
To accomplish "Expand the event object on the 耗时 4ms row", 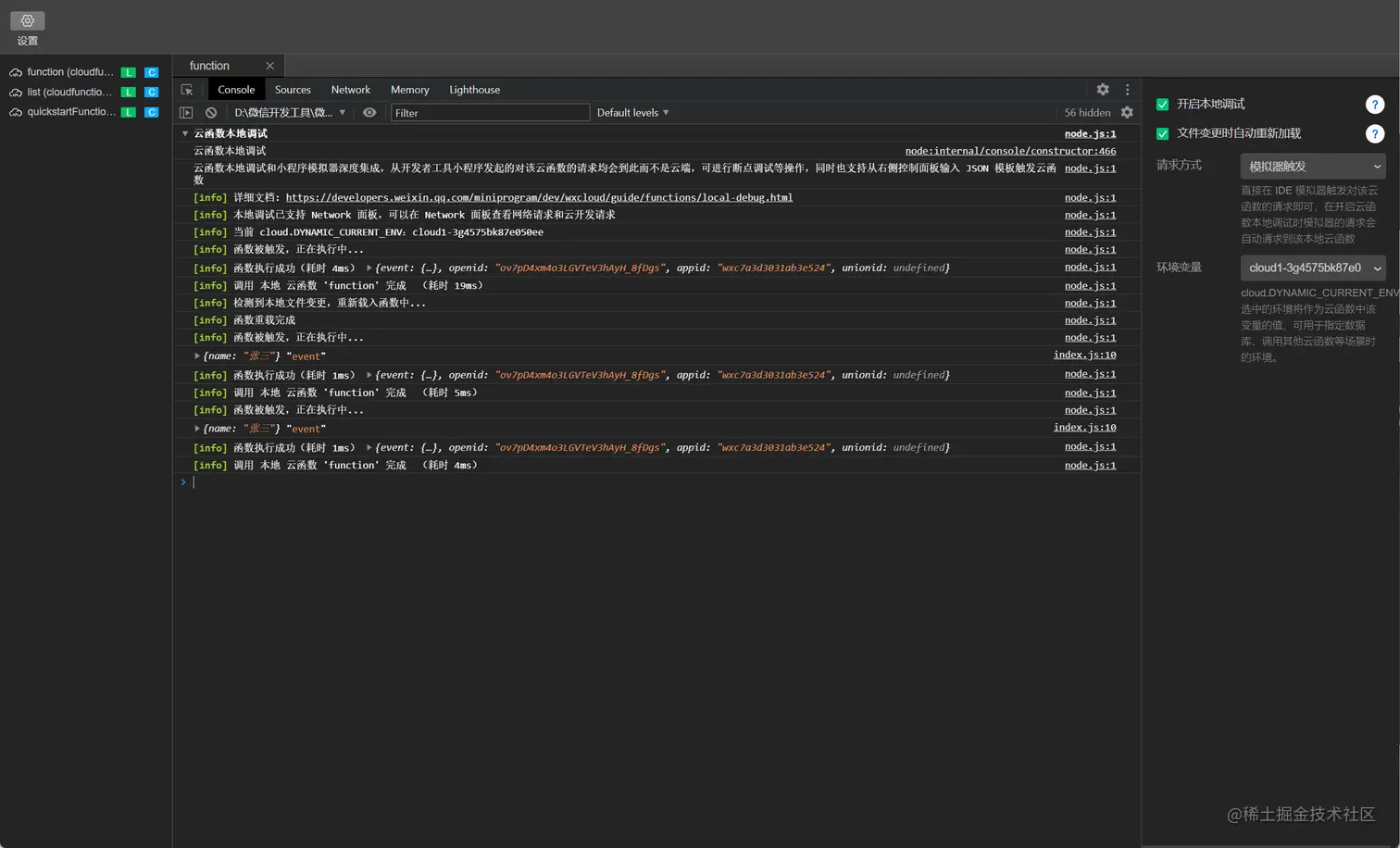I will (369, 268).
